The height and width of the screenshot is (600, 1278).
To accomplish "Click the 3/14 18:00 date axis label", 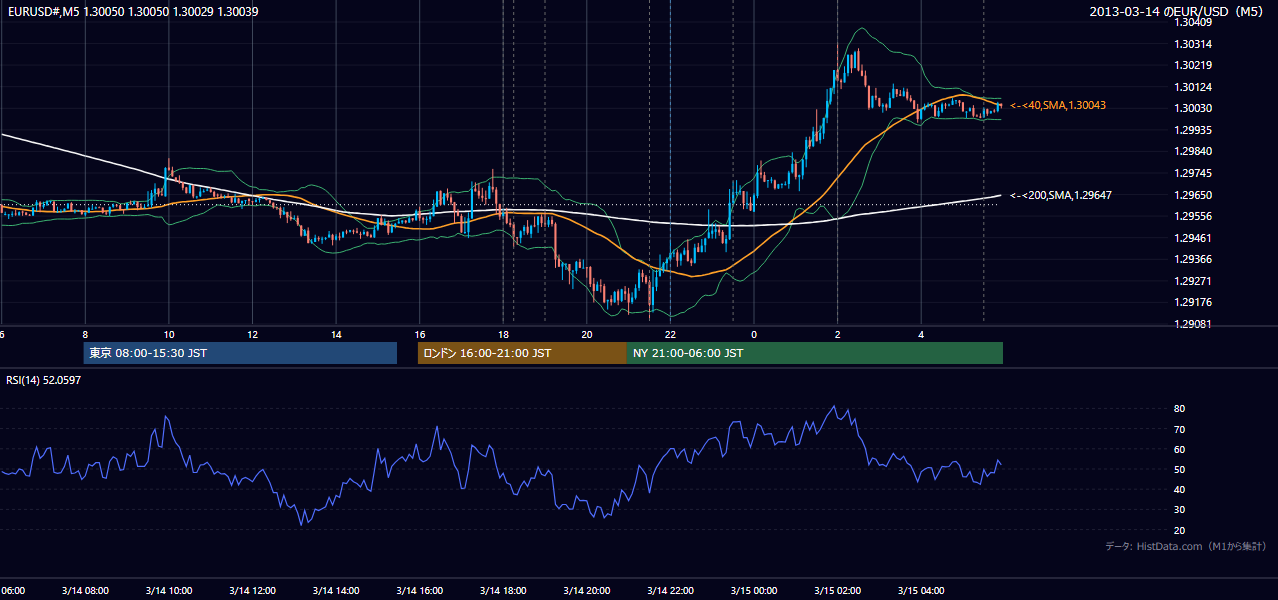I will 503,590.
